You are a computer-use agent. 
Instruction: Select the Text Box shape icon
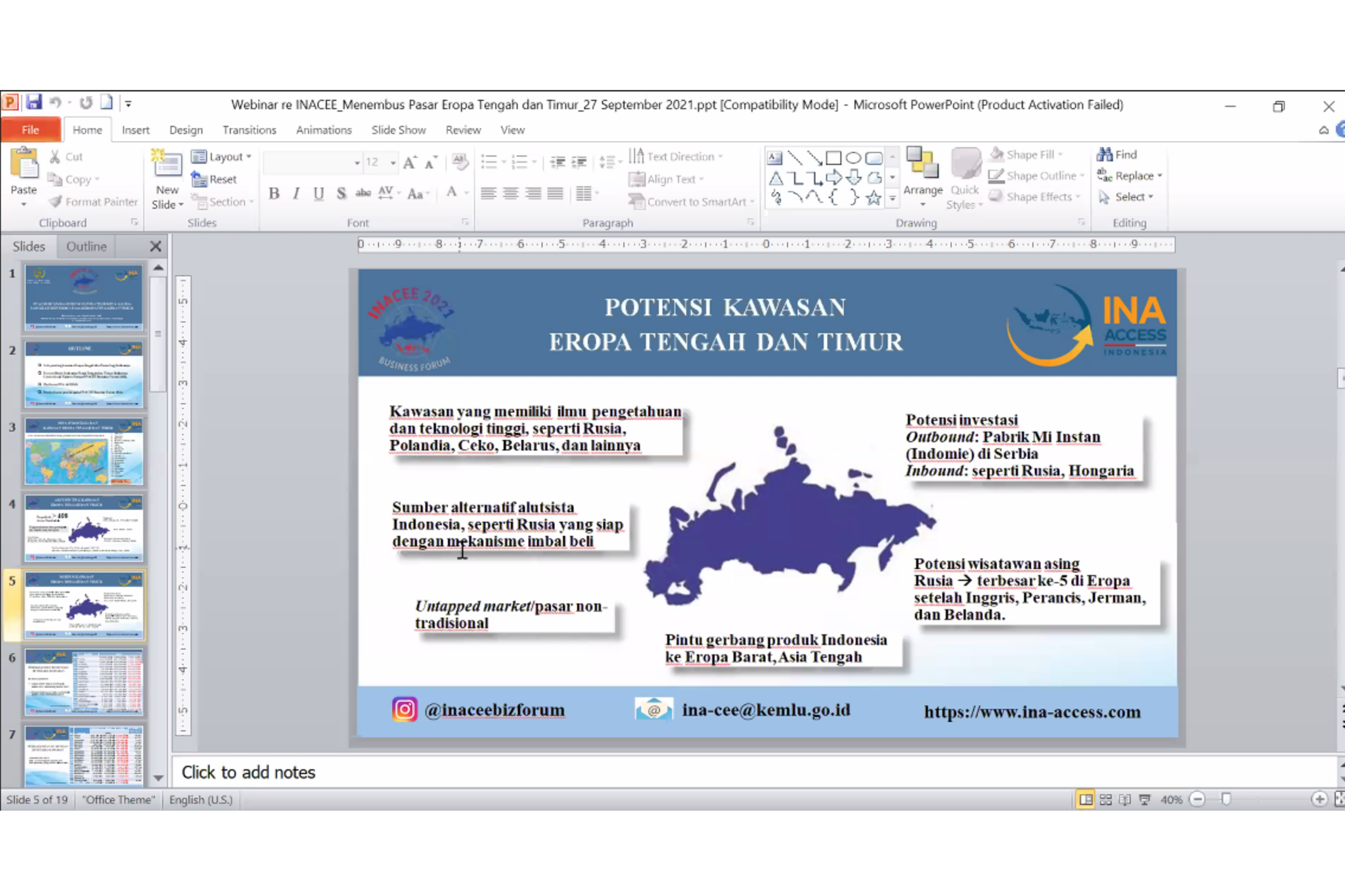point(775,158)
